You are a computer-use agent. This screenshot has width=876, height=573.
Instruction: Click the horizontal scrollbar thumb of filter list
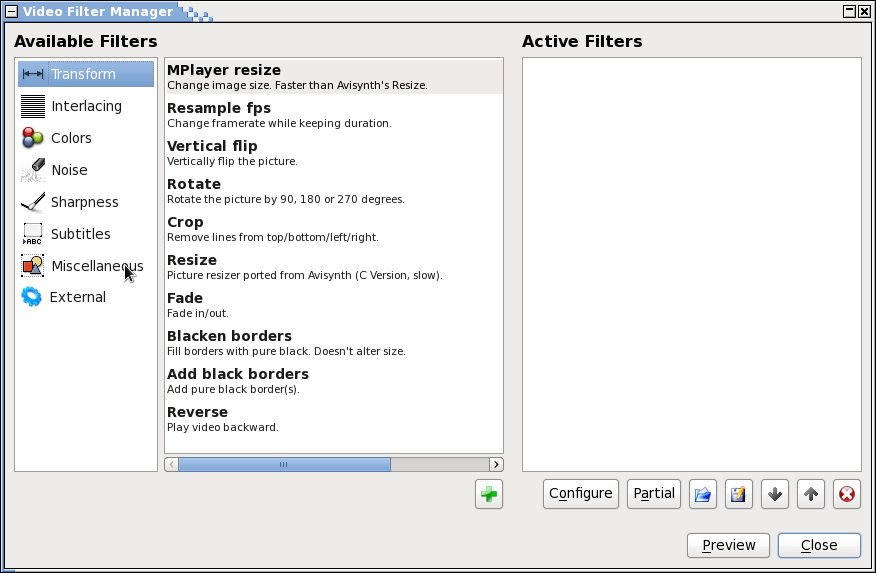tap(284, 465)
